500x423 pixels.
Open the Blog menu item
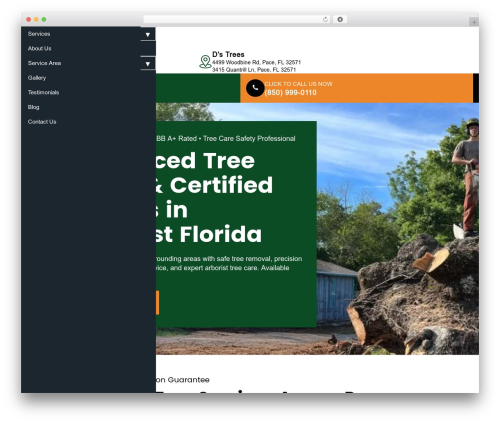34,107
